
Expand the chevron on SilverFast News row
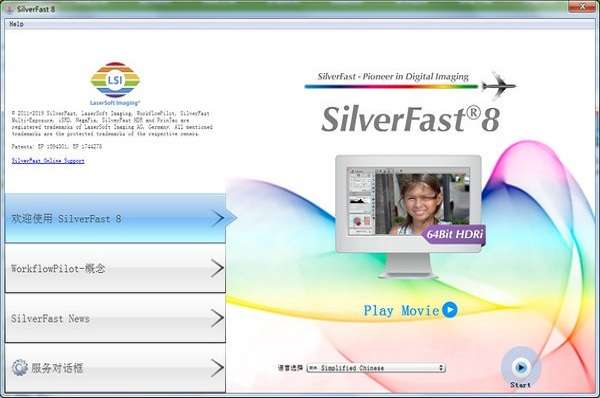click(x=217, y=318)
